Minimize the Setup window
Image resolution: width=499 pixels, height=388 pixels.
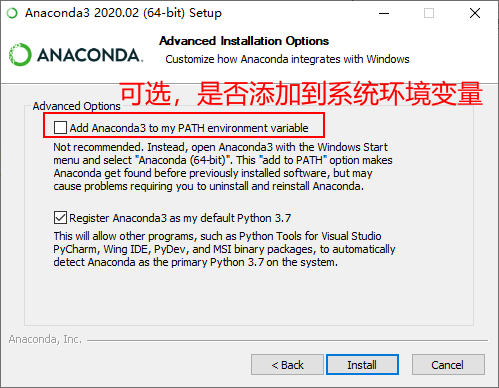point(384,13)
